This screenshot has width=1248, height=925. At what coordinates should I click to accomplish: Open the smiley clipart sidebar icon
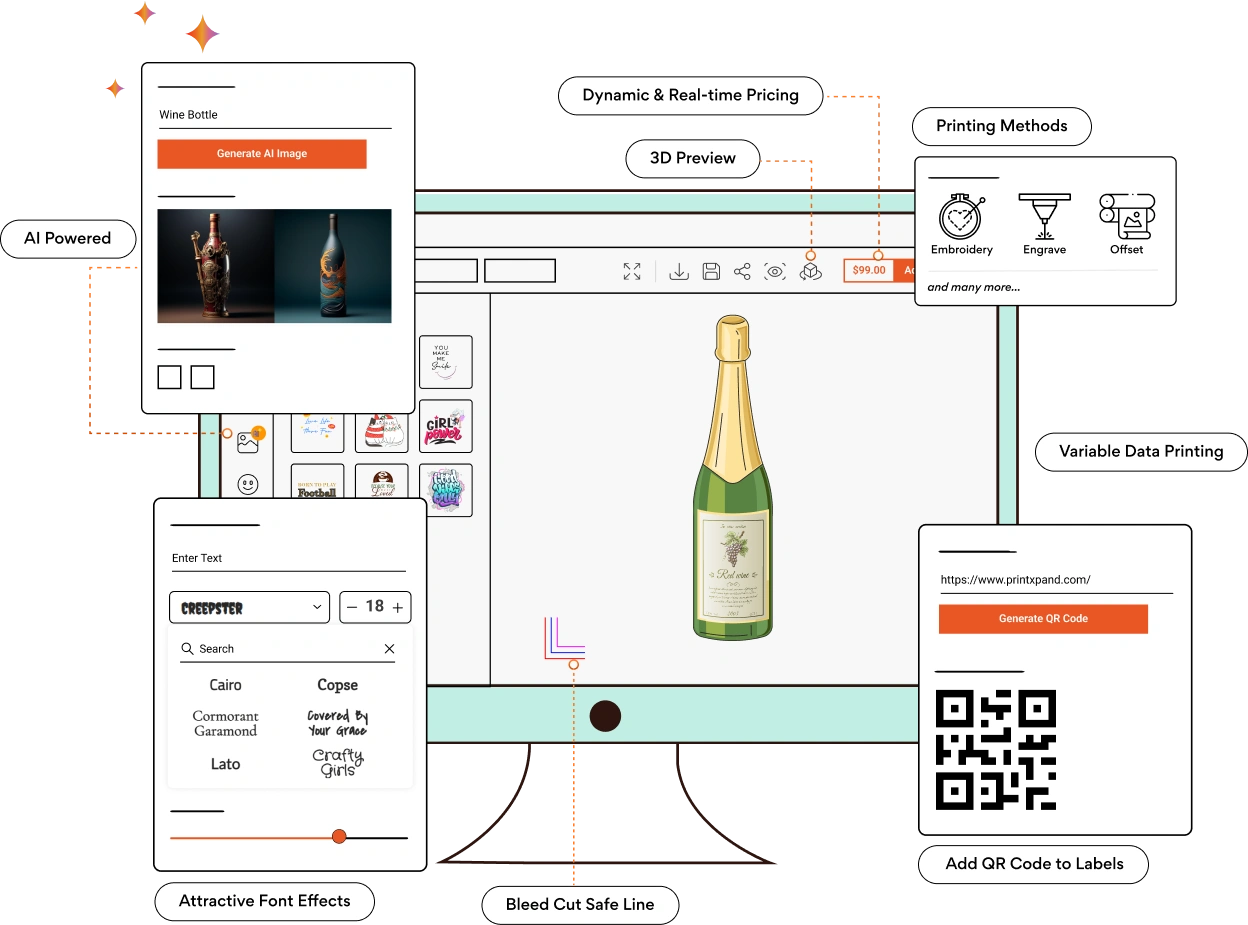tap(248, 485)
